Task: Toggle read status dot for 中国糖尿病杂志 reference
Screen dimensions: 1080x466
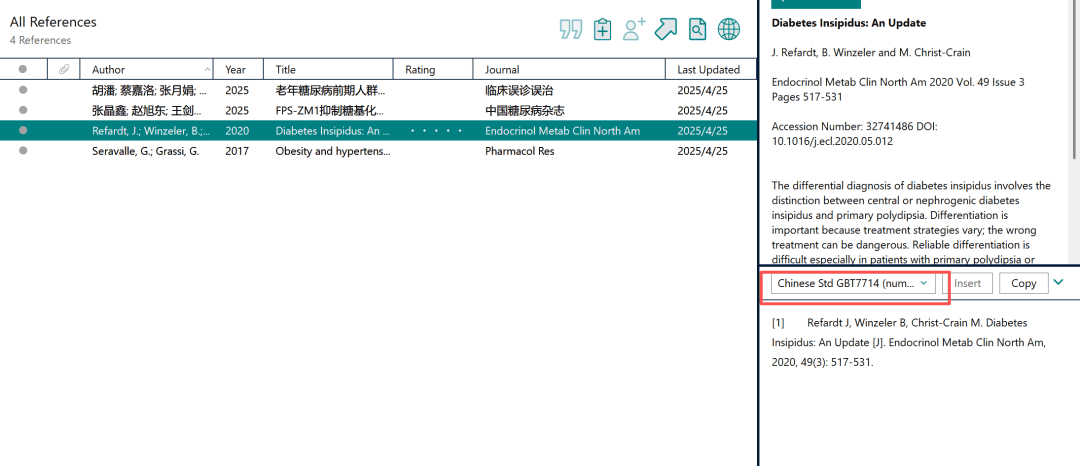Action: click(23, 109)
